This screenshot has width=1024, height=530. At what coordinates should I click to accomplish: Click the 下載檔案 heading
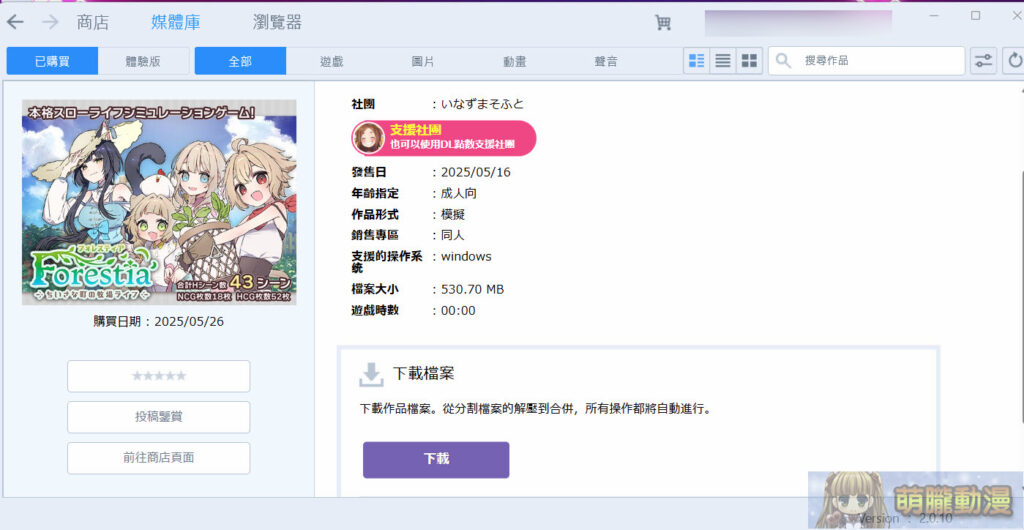pos(423,374)
